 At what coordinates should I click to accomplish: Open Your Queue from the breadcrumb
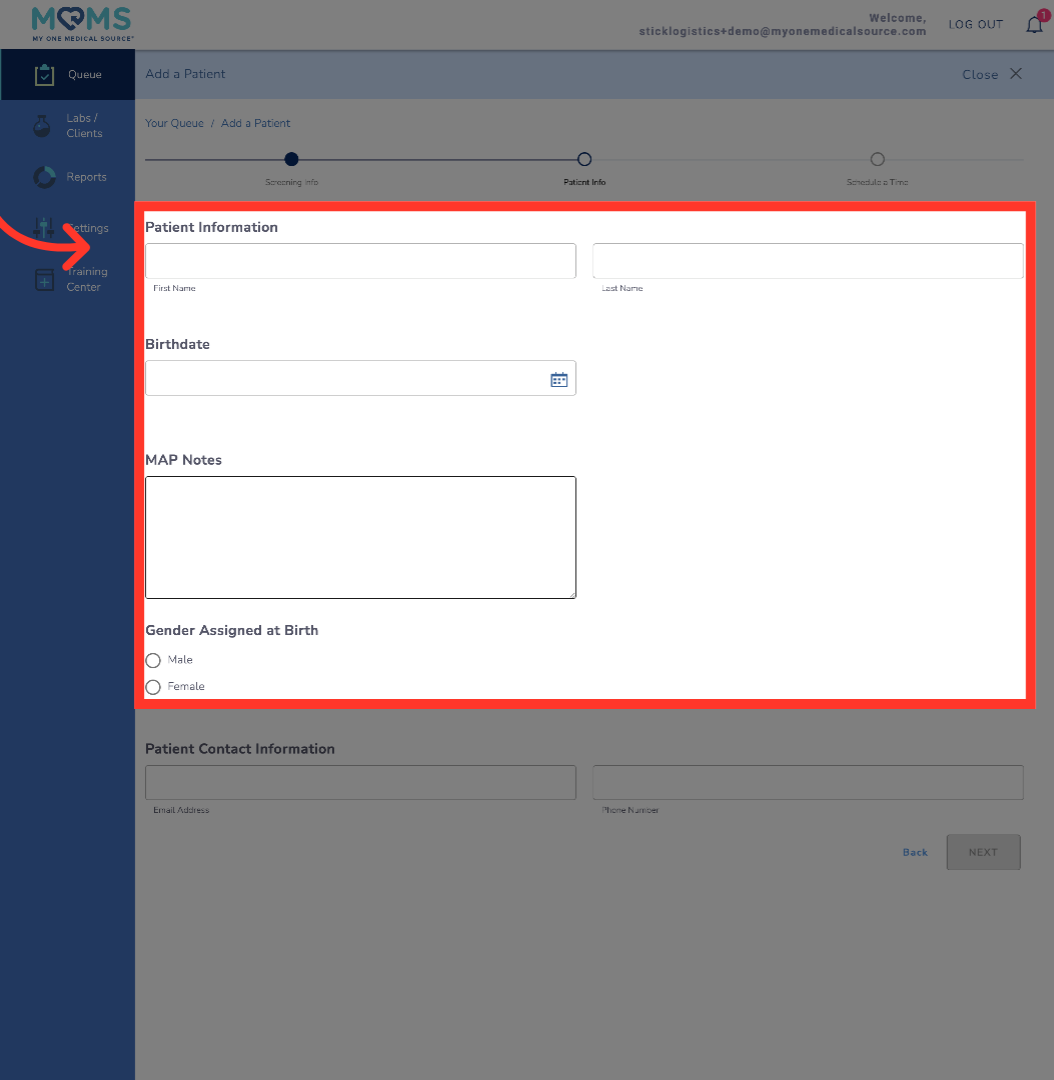(x=173, y=123)
